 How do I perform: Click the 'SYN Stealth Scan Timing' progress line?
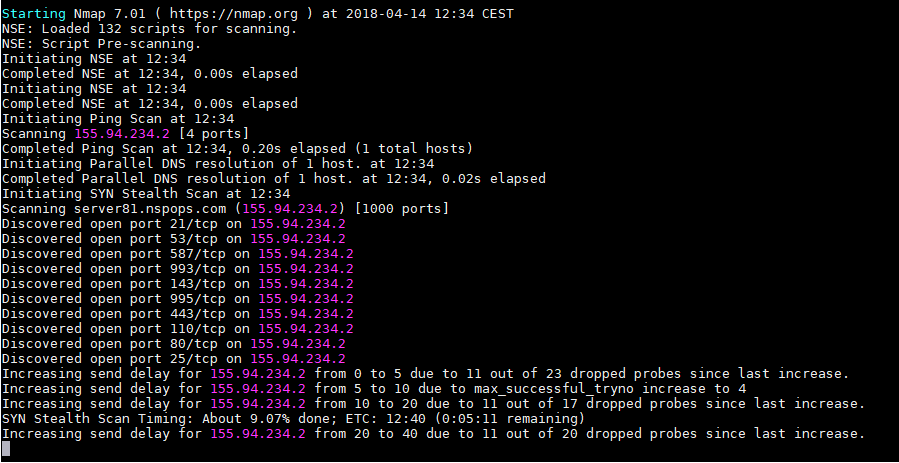[292, 418]
